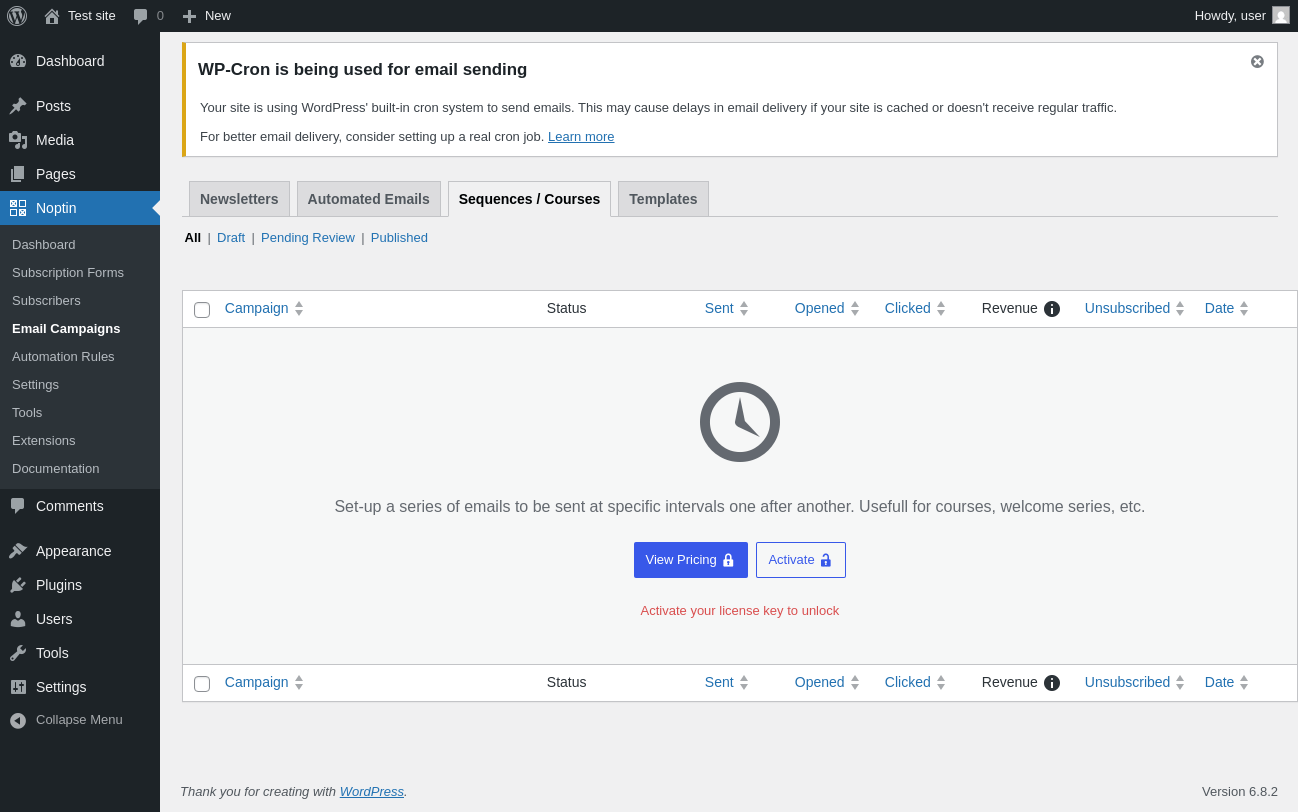Click the Comments bubble icon in sidebar
Image resolution: width=1298 pixels, height=812 pixels.
point(18,506)
